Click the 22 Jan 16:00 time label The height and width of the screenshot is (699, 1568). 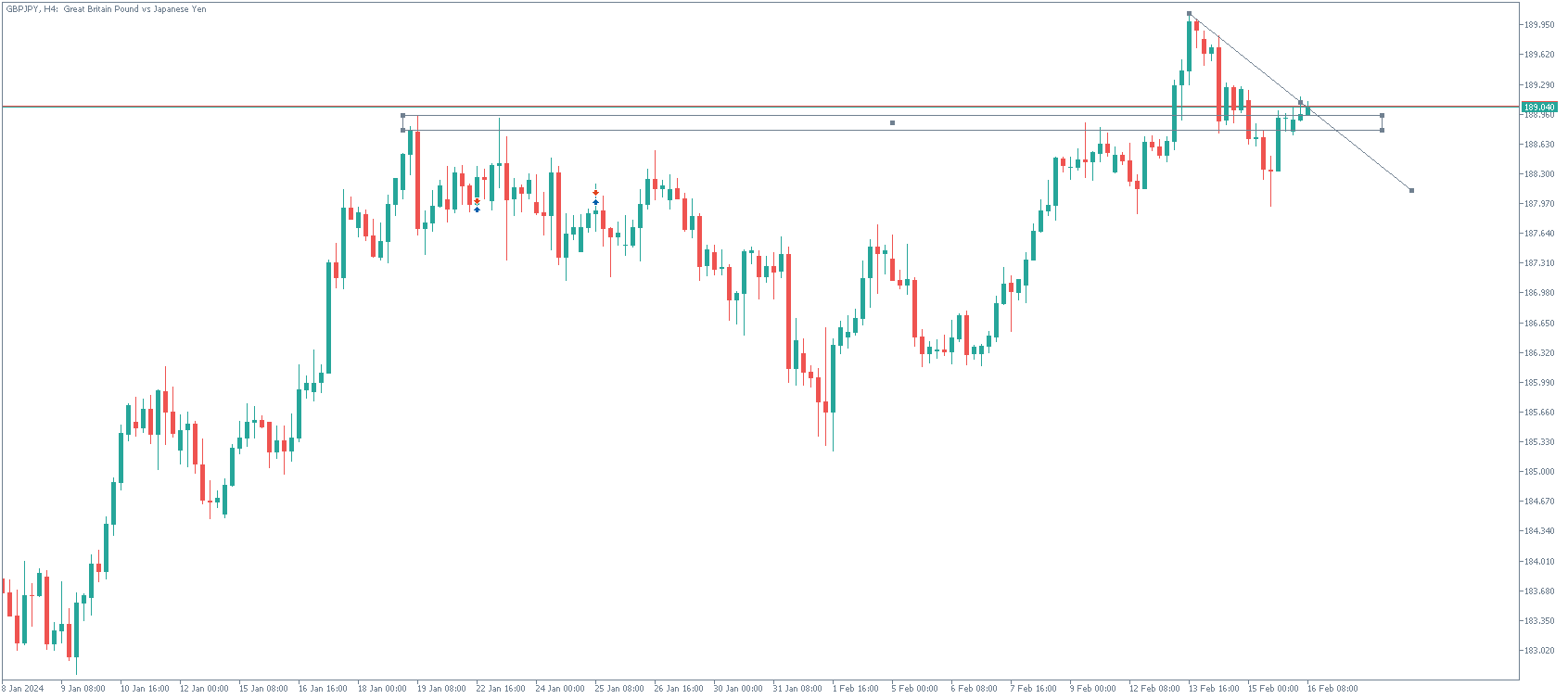click(501, 689)
